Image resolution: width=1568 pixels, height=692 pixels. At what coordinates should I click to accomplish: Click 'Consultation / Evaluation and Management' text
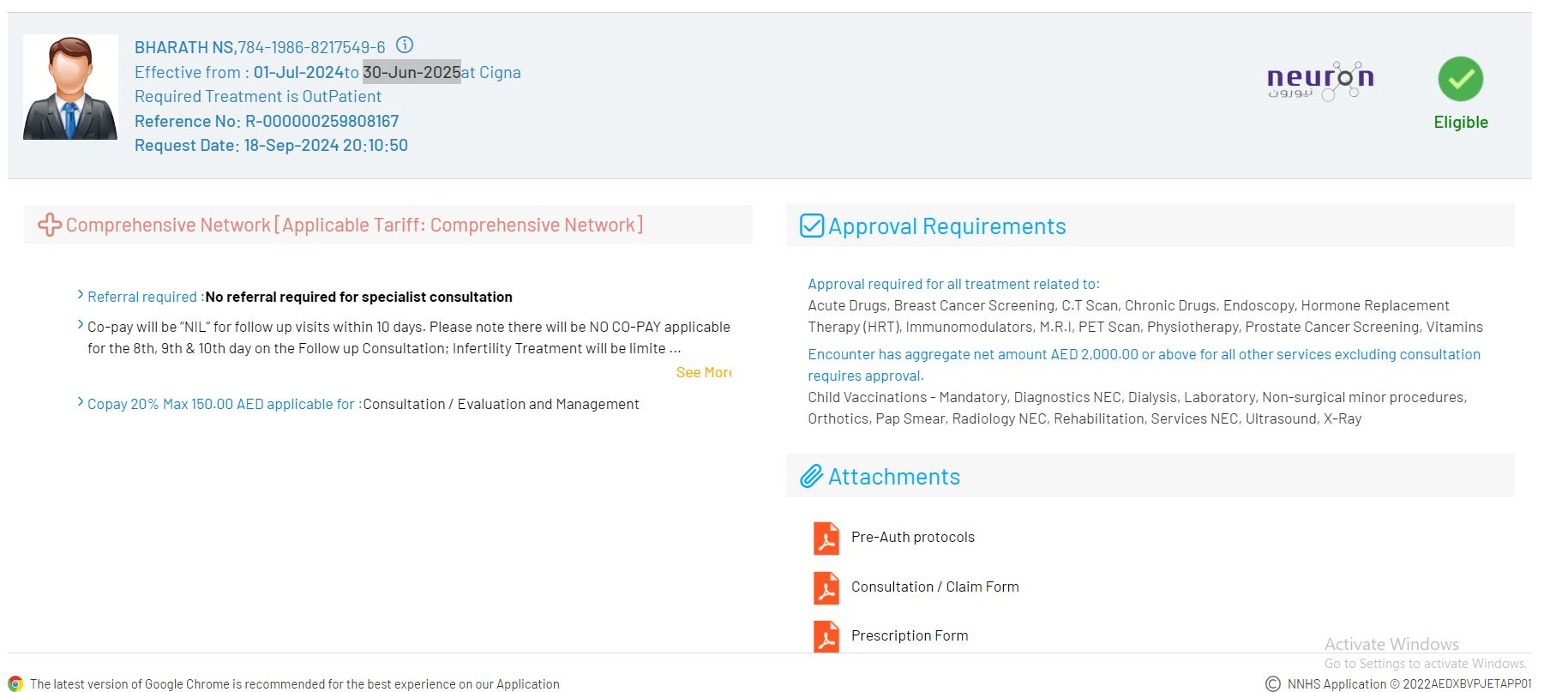(501, 404)
